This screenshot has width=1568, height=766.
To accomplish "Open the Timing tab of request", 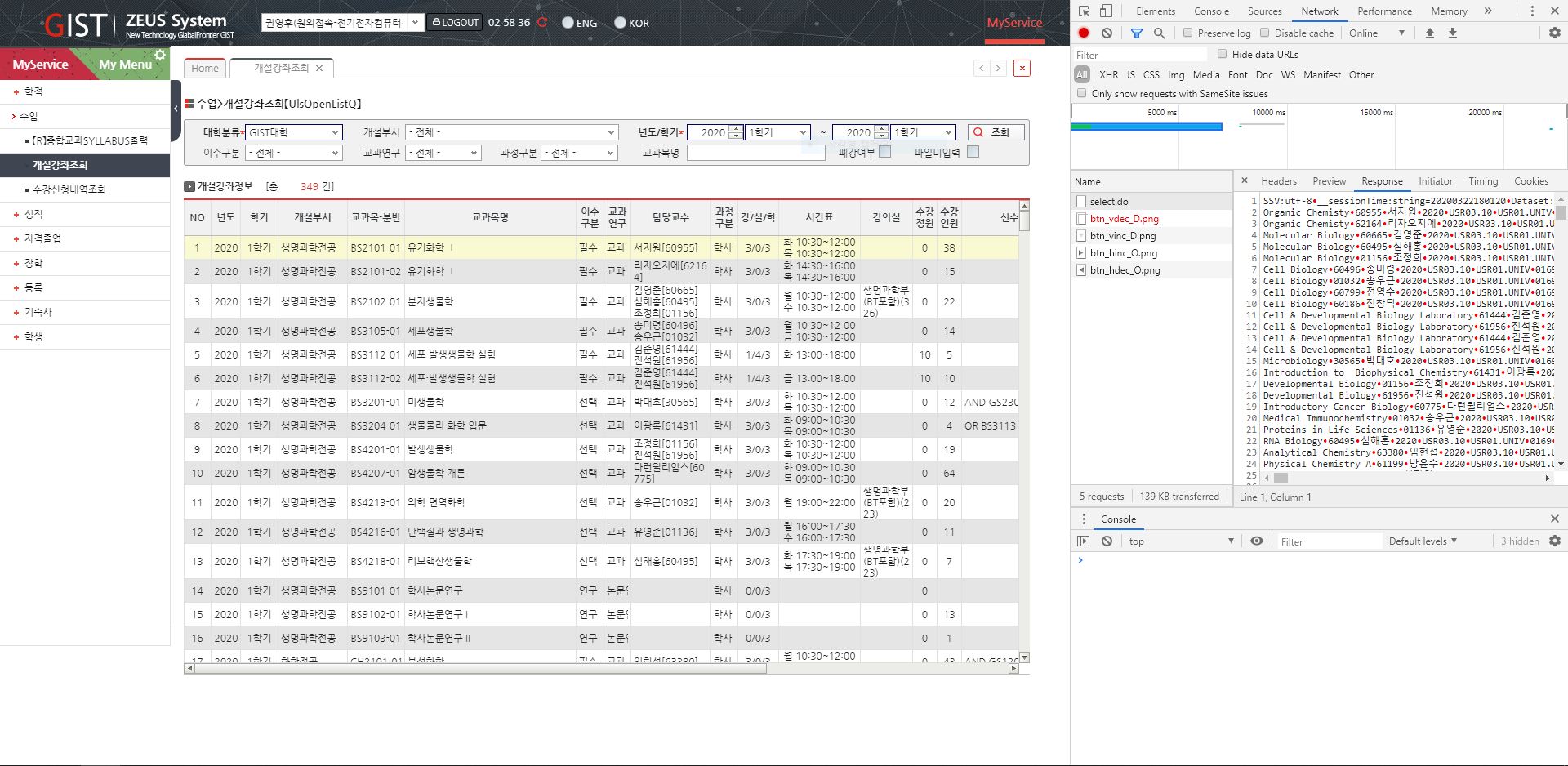I will click(x=1483, y=180).
